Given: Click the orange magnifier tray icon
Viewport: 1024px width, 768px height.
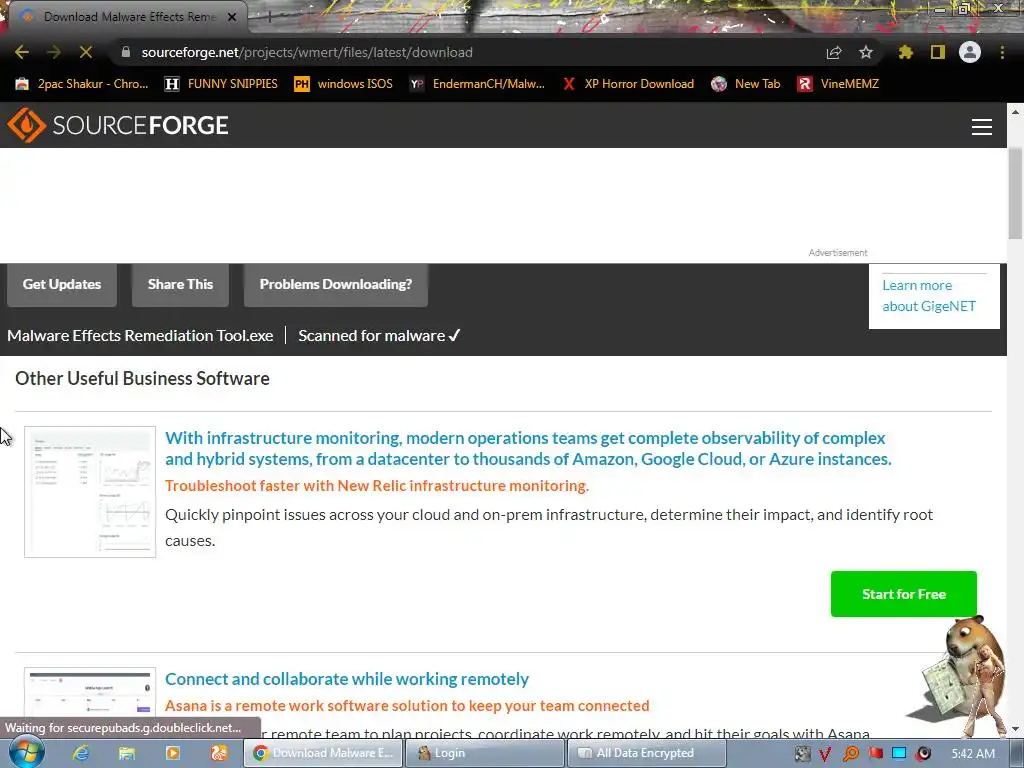Looking at the screenshot, I should click(851, 754).
